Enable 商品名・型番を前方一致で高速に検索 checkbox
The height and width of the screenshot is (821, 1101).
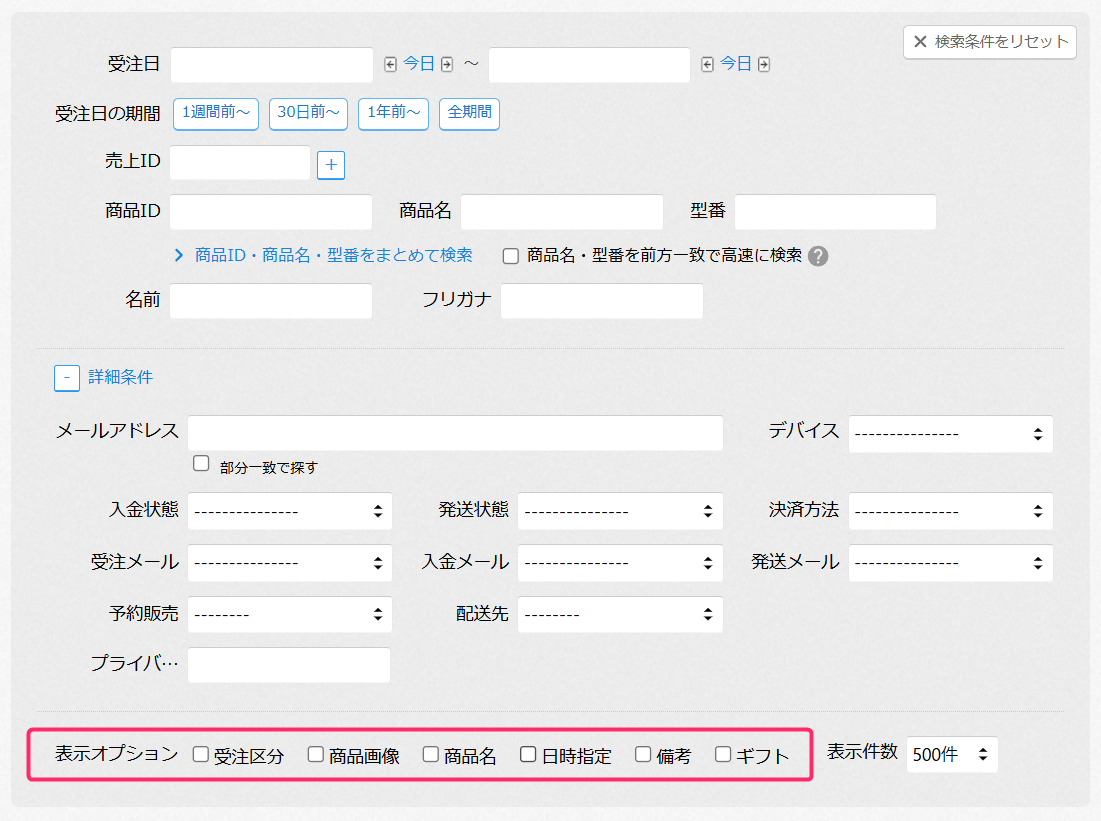(x=511, y=256)
